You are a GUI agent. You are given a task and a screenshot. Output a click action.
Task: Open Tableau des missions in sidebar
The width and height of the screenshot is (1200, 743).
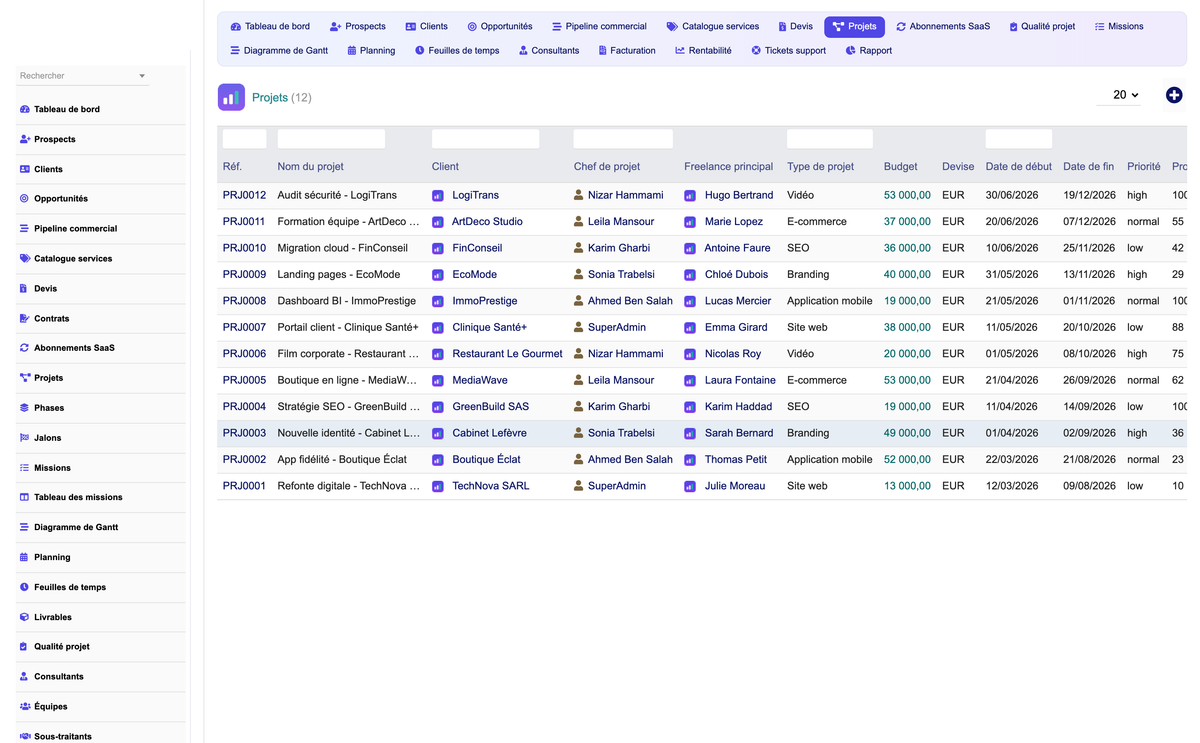(78, 497)
